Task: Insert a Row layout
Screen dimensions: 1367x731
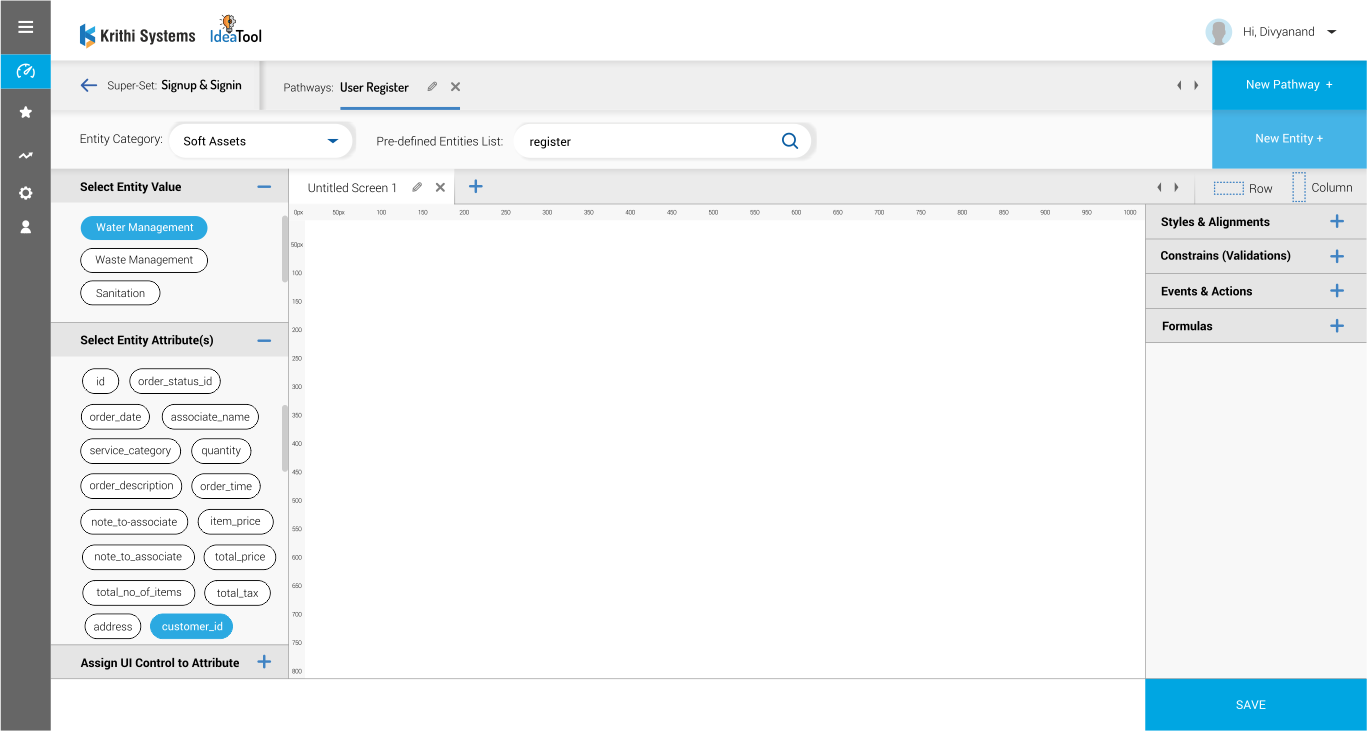Action: pyautogui.click(x=1243, y=188)
